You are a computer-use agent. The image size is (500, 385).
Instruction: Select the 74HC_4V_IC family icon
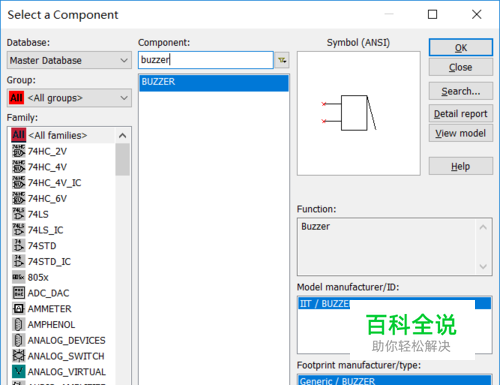(18, 183)
